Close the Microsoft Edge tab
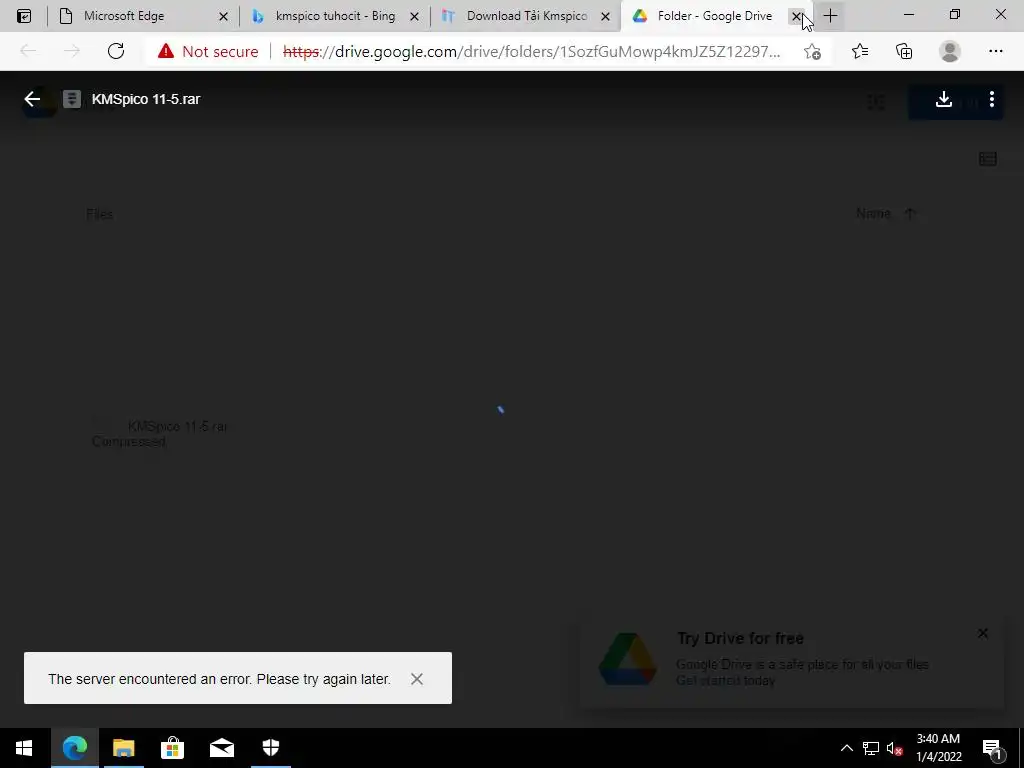The width and height of the screenshot is (1024, 768). (223, 16)
